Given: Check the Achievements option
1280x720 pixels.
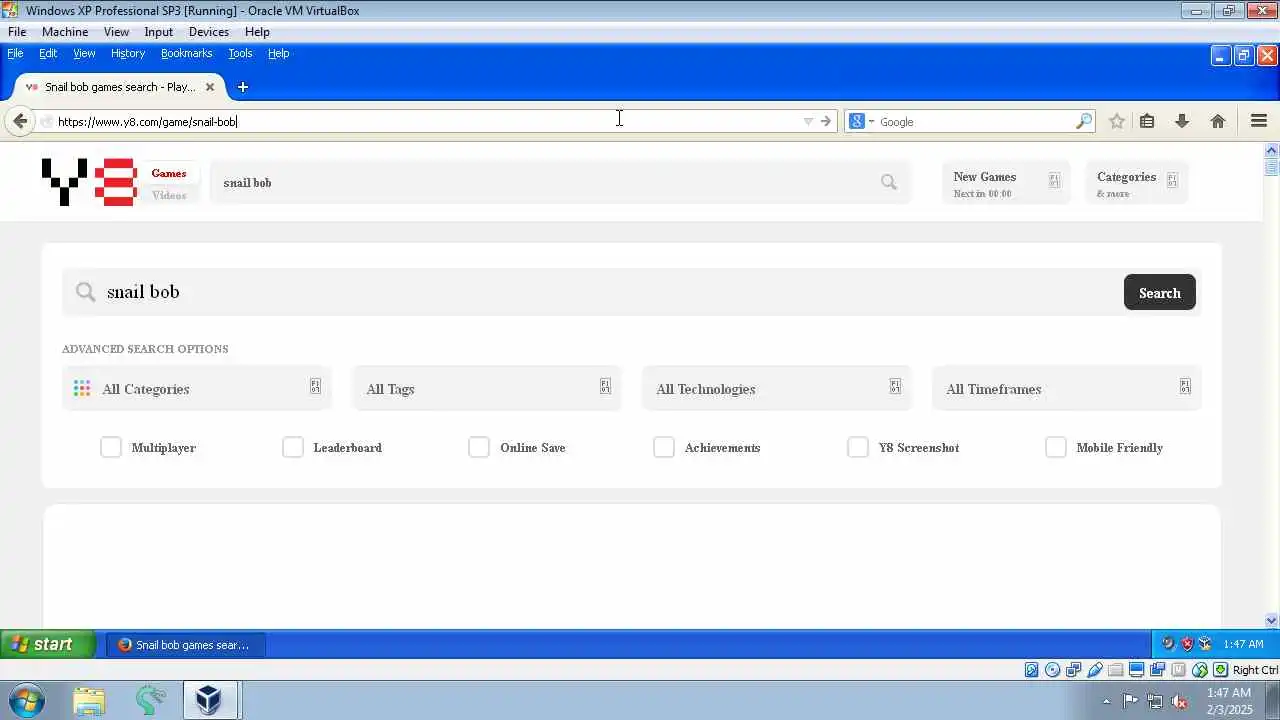Looking at the screenshot, I should click(664, 447).
